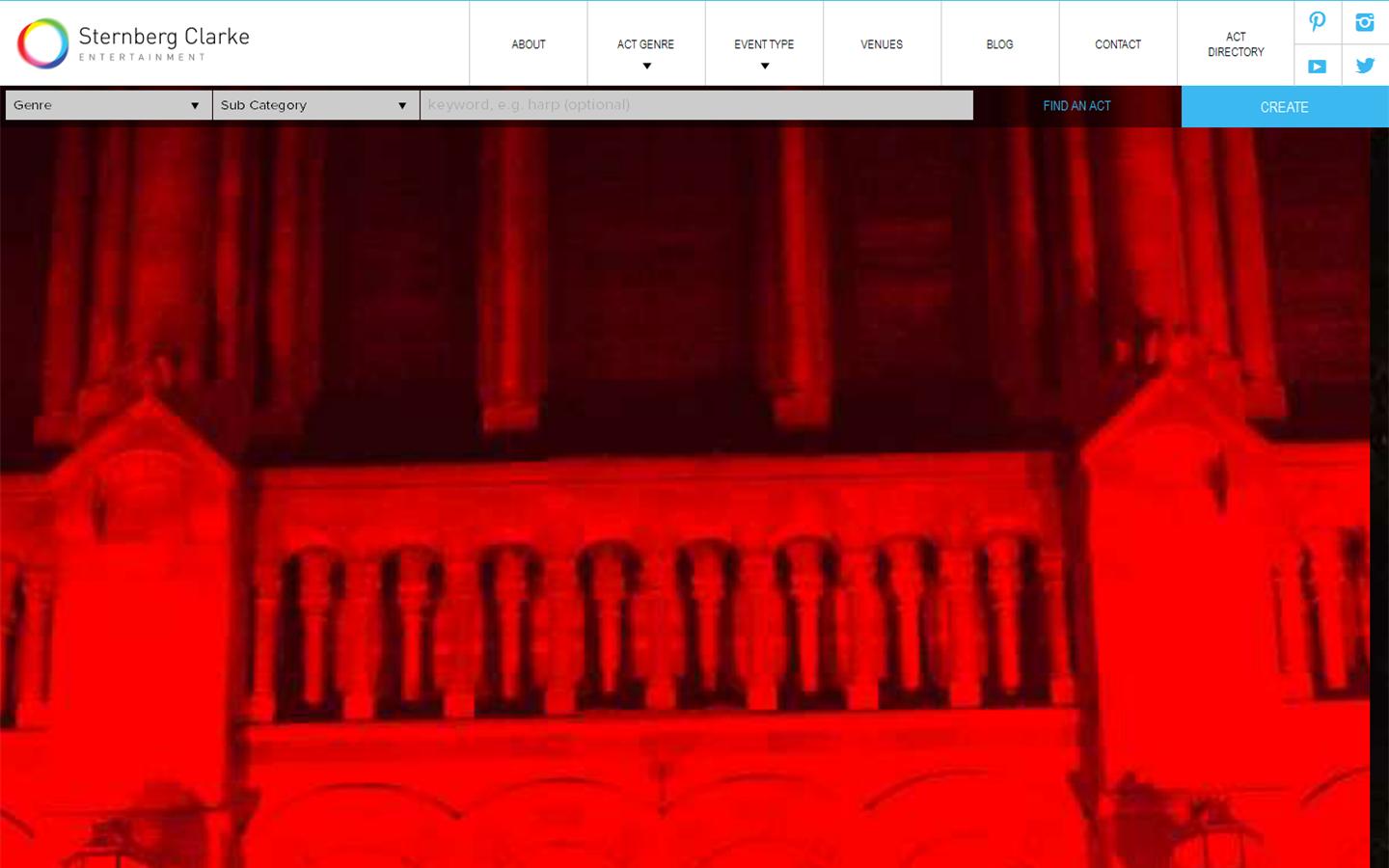The width and height of the screenshot is (1389, 868).
Task: Expand the ACT GENRE chevron
Action: pos(646,66)
